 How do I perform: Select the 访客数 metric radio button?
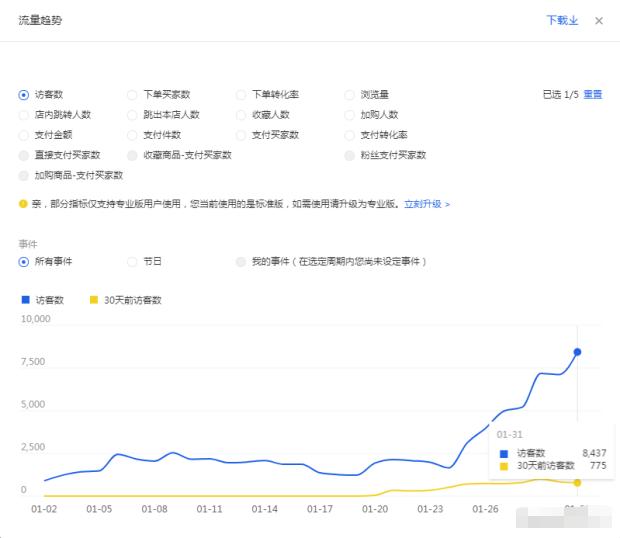point(24,95)
